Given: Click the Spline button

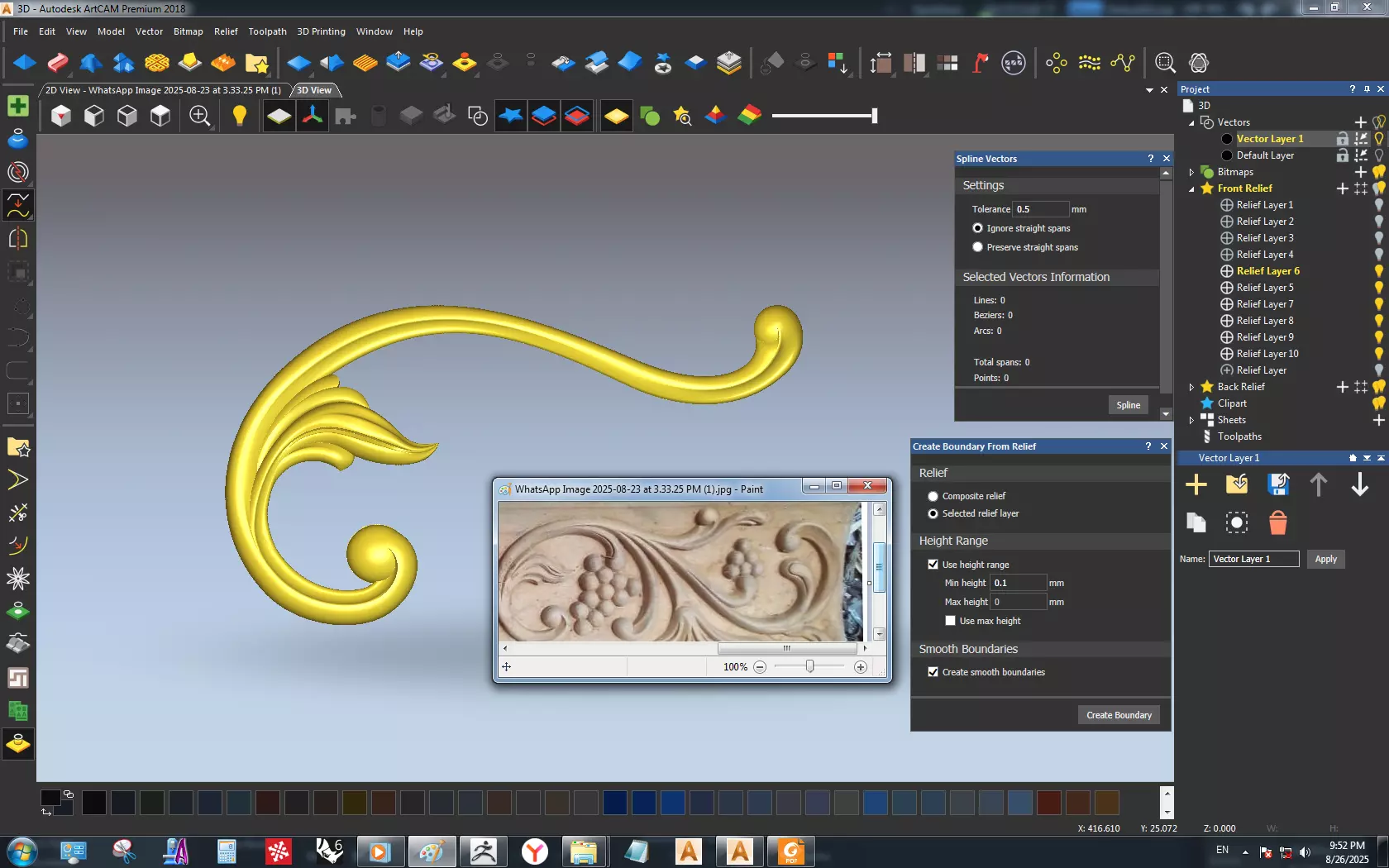Looking at the screenshot, I should pos(1128,405).
